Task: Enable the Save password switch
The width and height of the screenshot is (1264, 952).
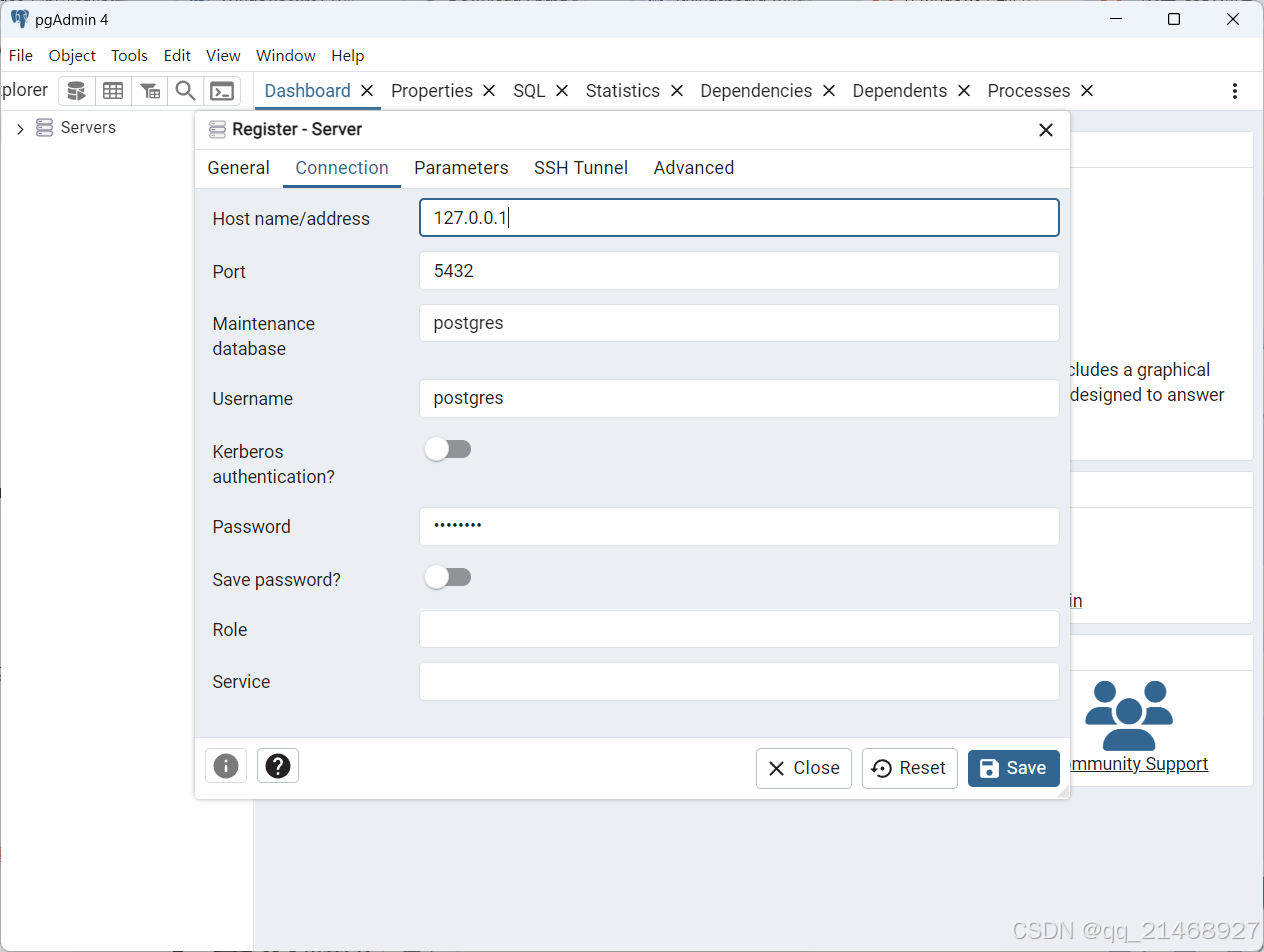Action: pyautogui.click(x=447, y=577)
